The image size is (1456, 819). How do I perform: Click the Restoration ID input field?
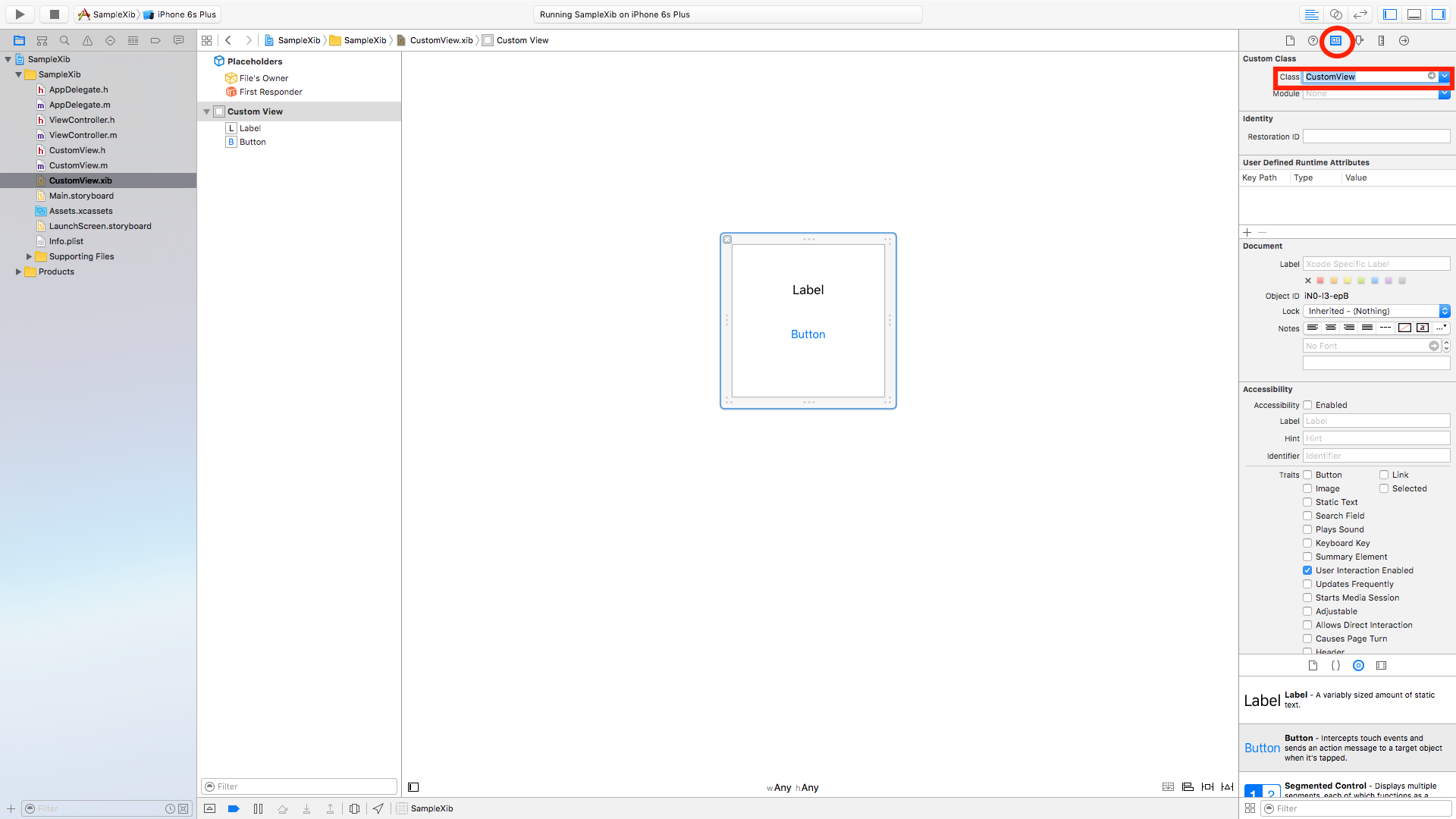coord(1376,136)
